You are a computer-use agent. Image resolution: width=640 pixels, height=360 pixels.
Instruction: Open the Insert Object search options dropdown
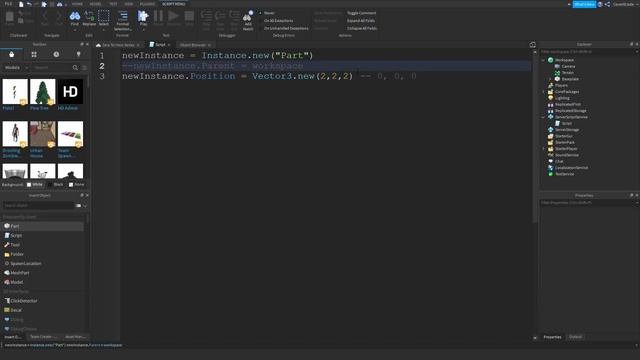click(x=84, y=206)
